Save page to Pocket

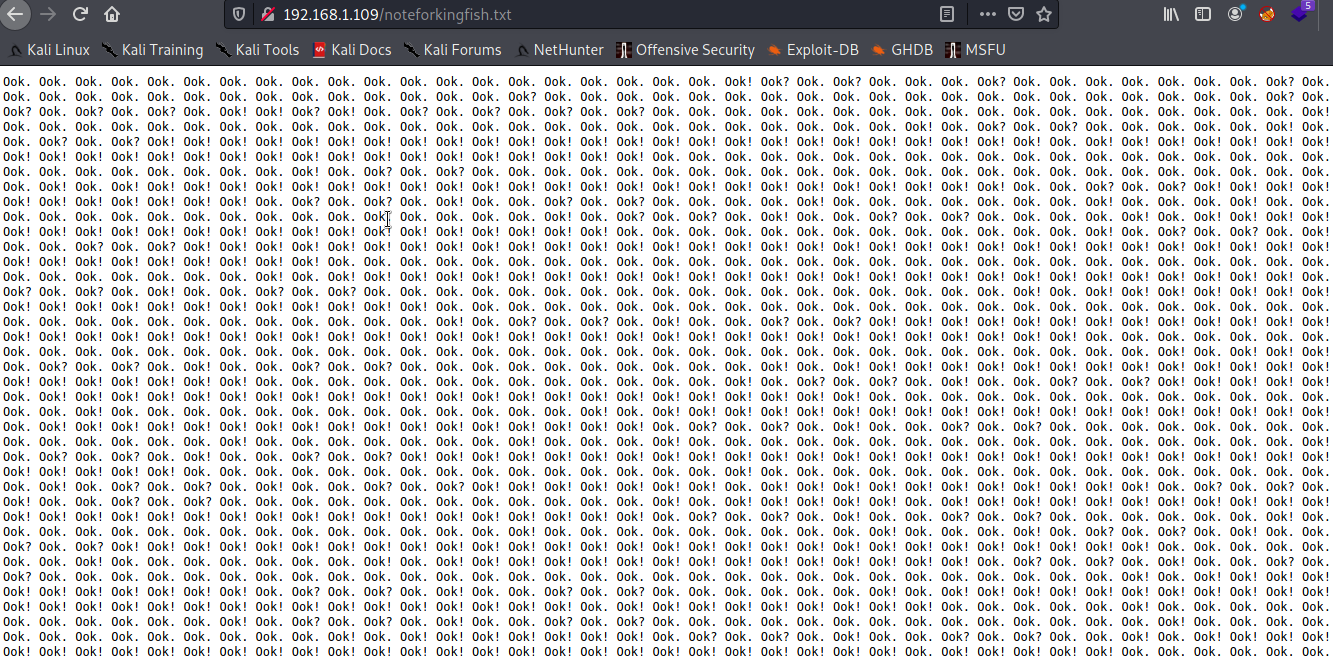pos(1015,15)
